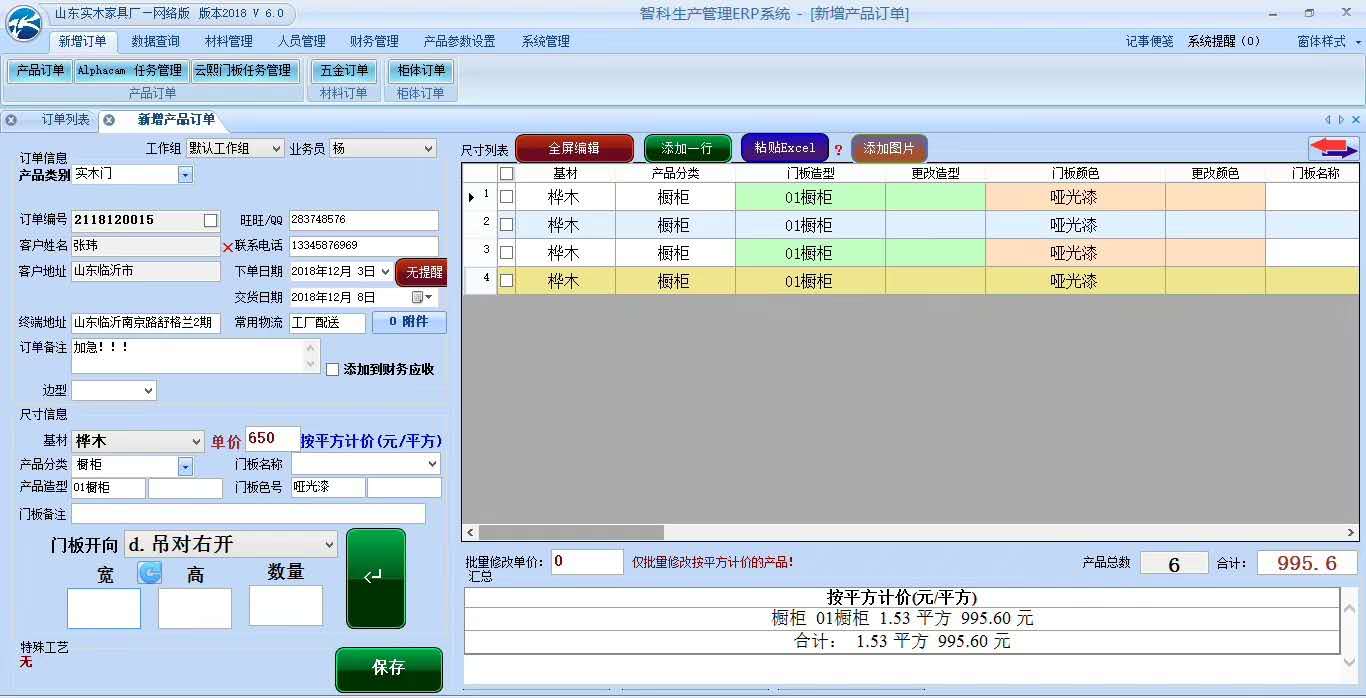
Task: Close the 订单列表 tab with its X icon
Action: point(11,120)
